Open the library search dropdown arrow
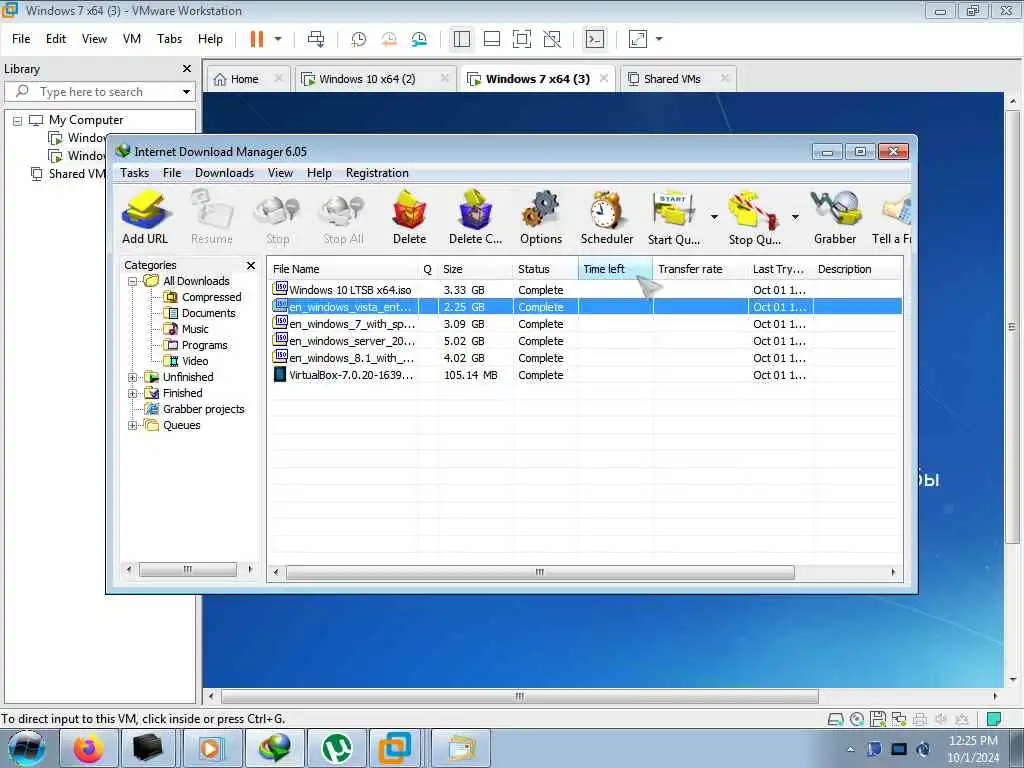The image size is (1024, 768). point(186,91)
